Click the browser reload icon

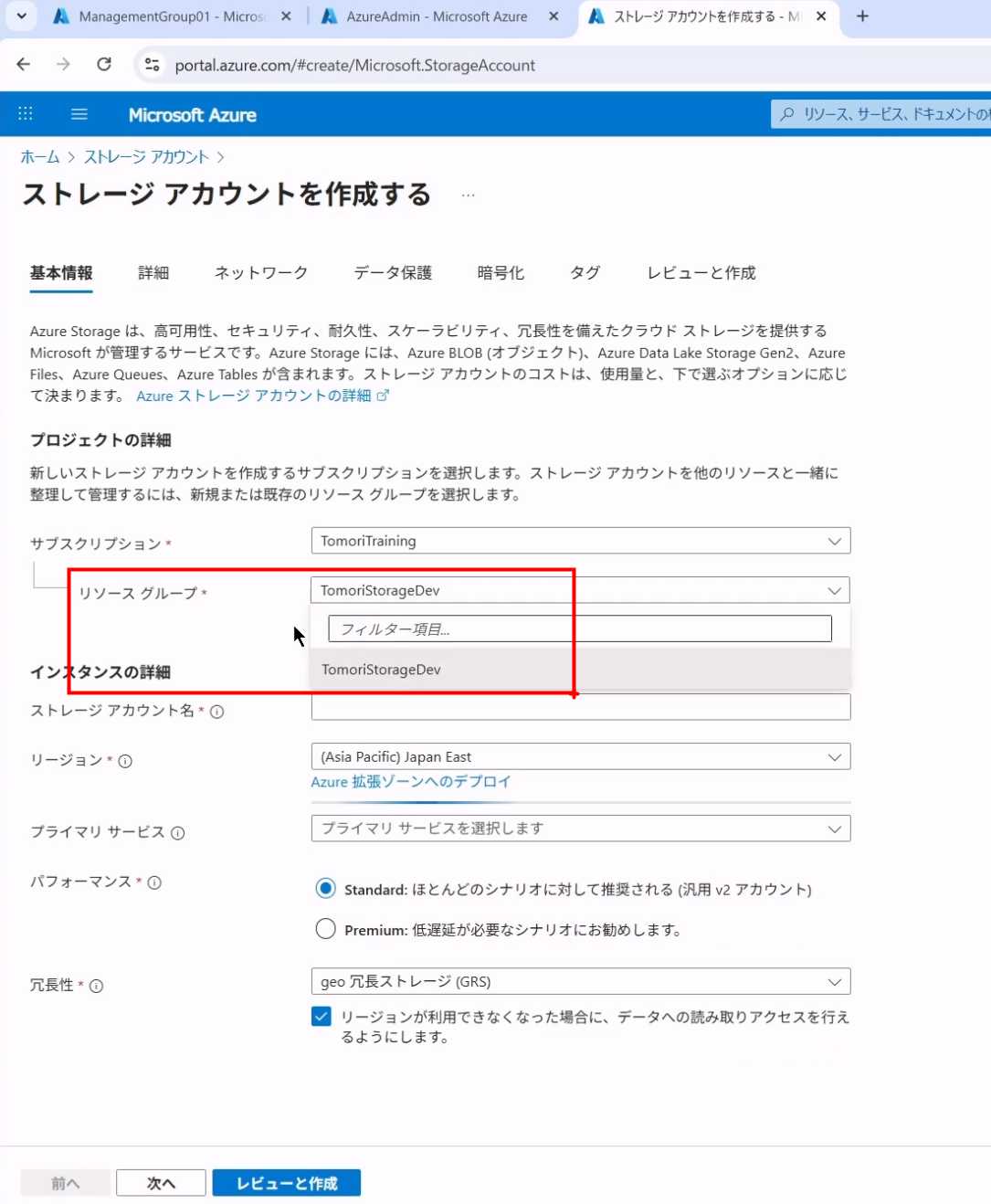[x=104, y=65]
